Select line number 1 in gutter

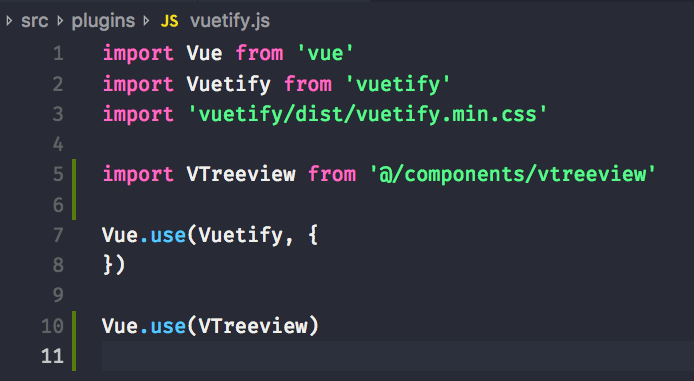(x=58, y=54)
